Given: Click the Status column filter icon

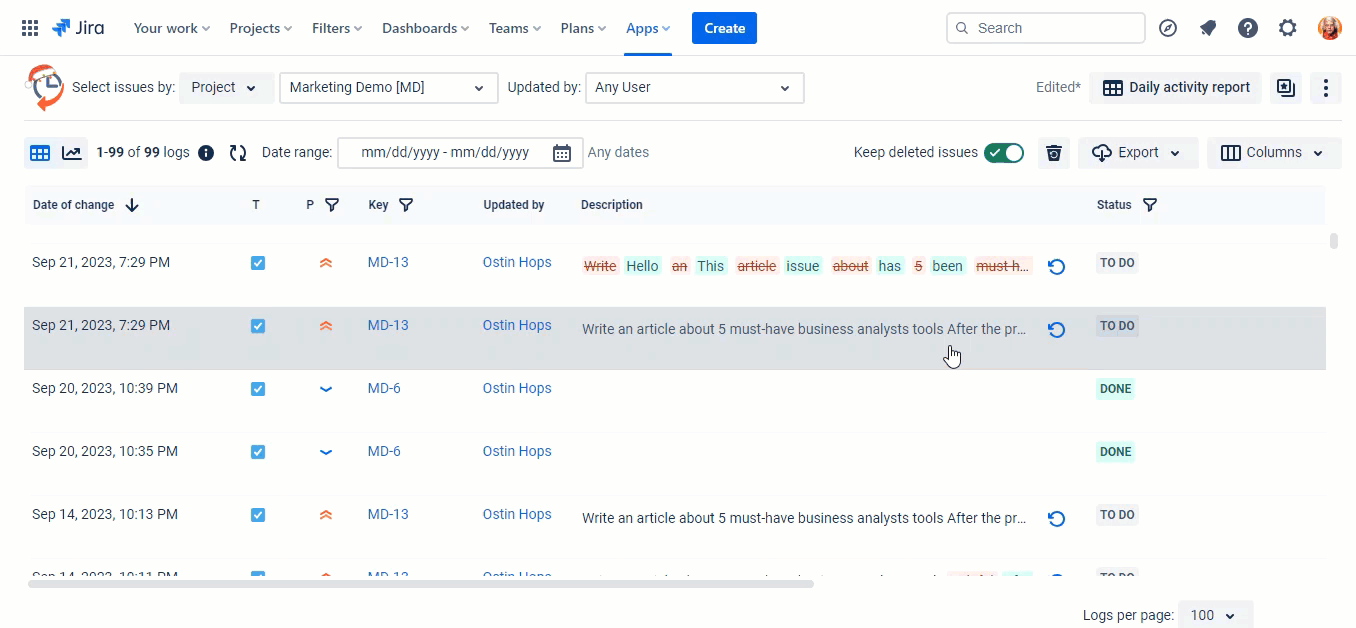Looking at the screenshot, I should 1150,205.
